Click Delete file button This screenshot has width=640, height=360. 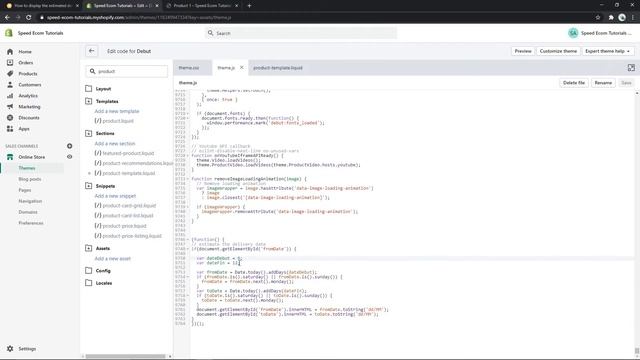(x=573, y=83)
